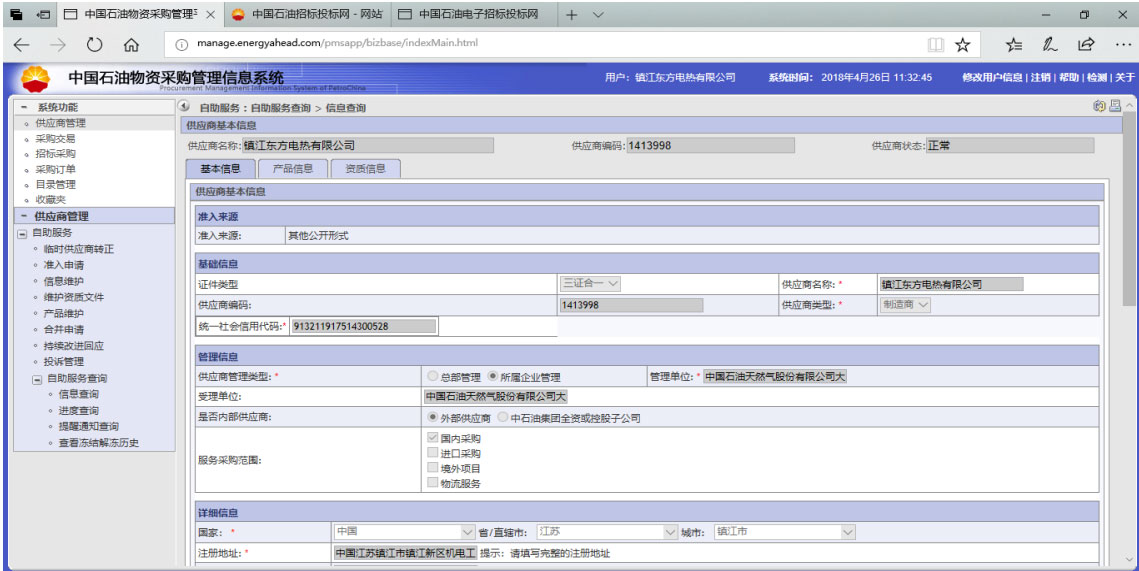Viewport: 1139px width, 571px height.
Task: Open the reading view book icon
Action: tap(935, 44)
